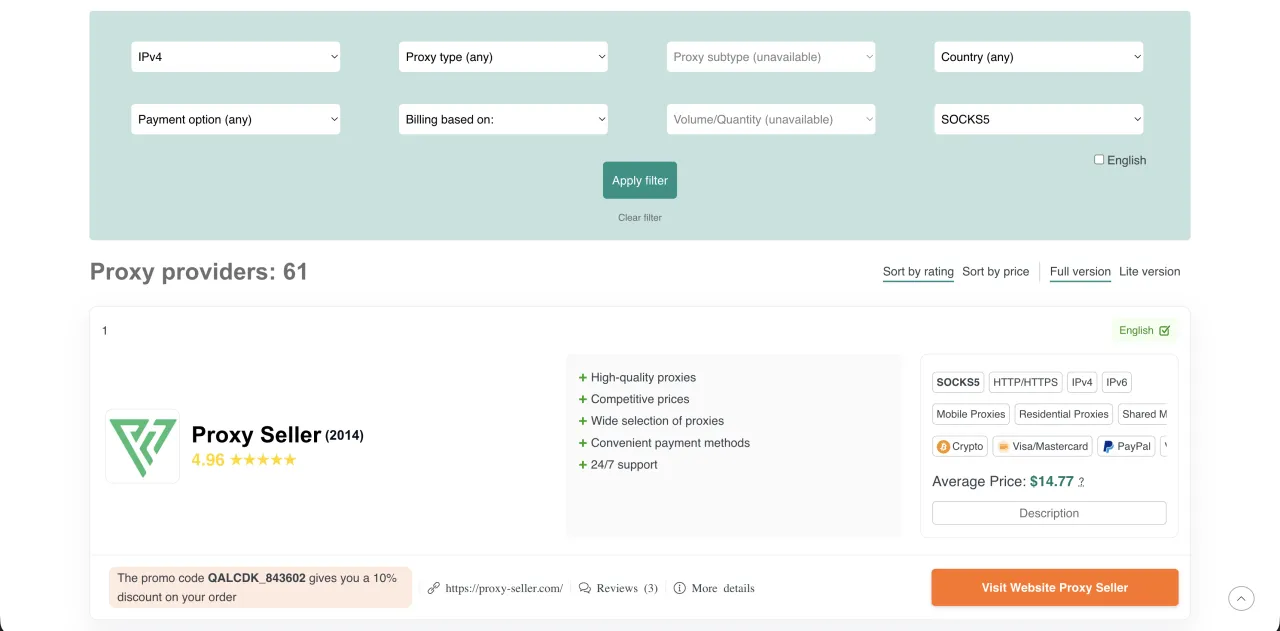Click the Residential Proxies tag
This screenshot has width=1280, height=631.
1064,414
